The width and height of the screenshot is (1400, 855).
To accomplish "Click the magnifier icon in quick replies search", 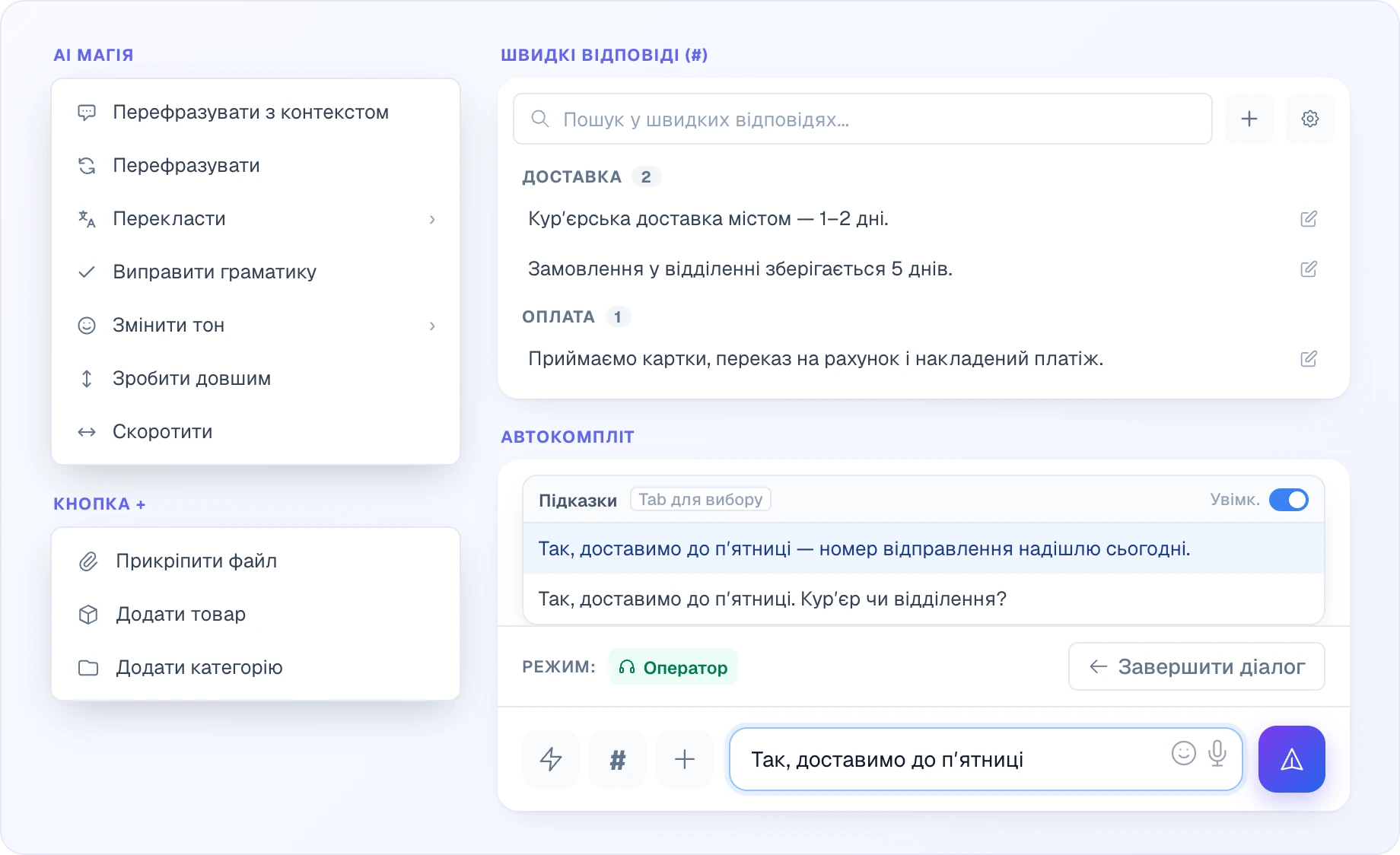I will [539, 119].
